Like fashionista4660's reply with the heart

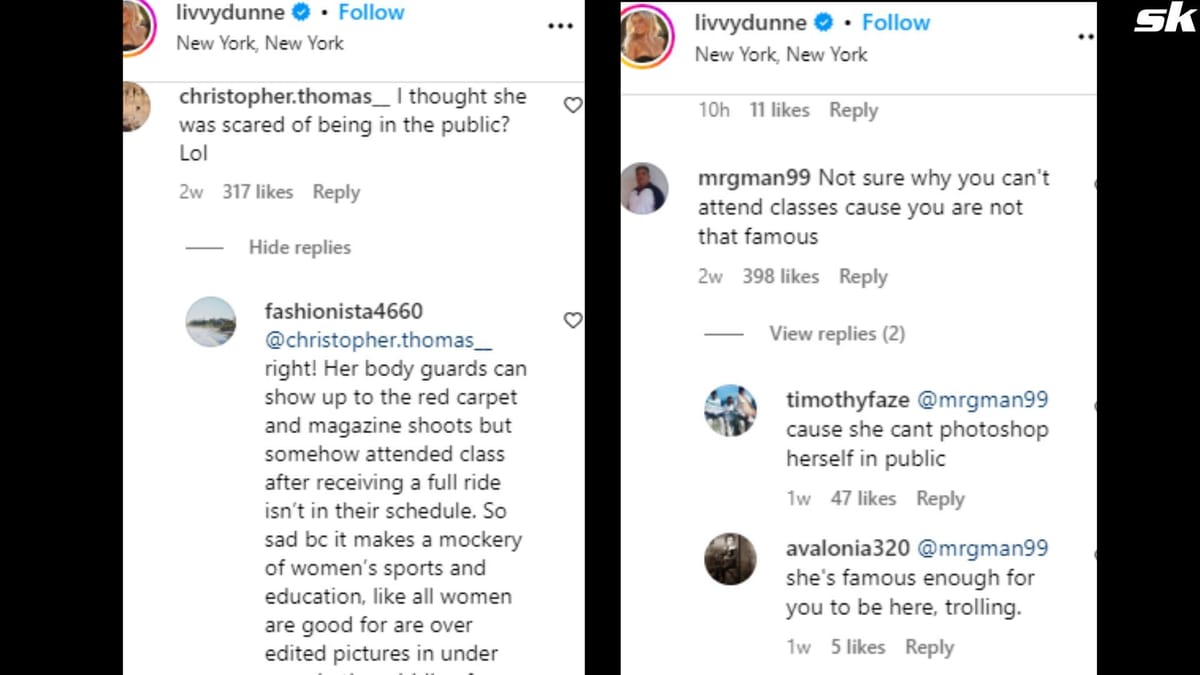point(573,320)
